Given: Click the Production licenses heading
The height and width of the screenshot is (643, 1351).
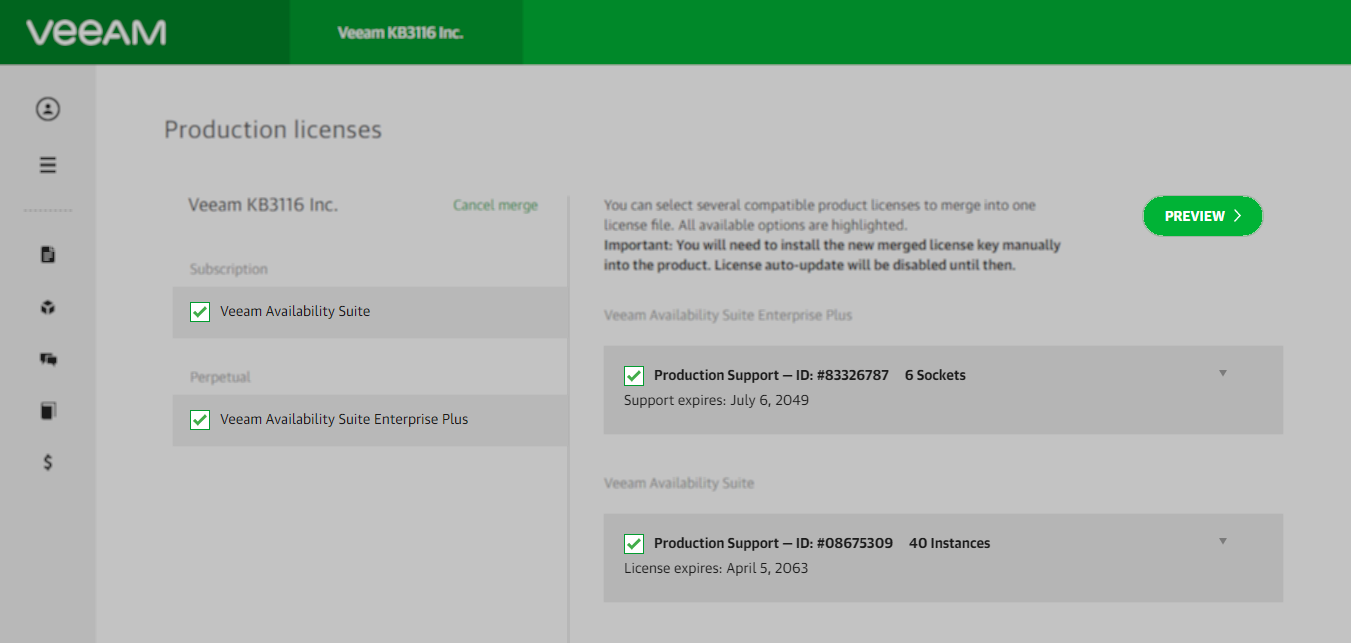Looking at the screenshot, I should (x=273, y=130).
